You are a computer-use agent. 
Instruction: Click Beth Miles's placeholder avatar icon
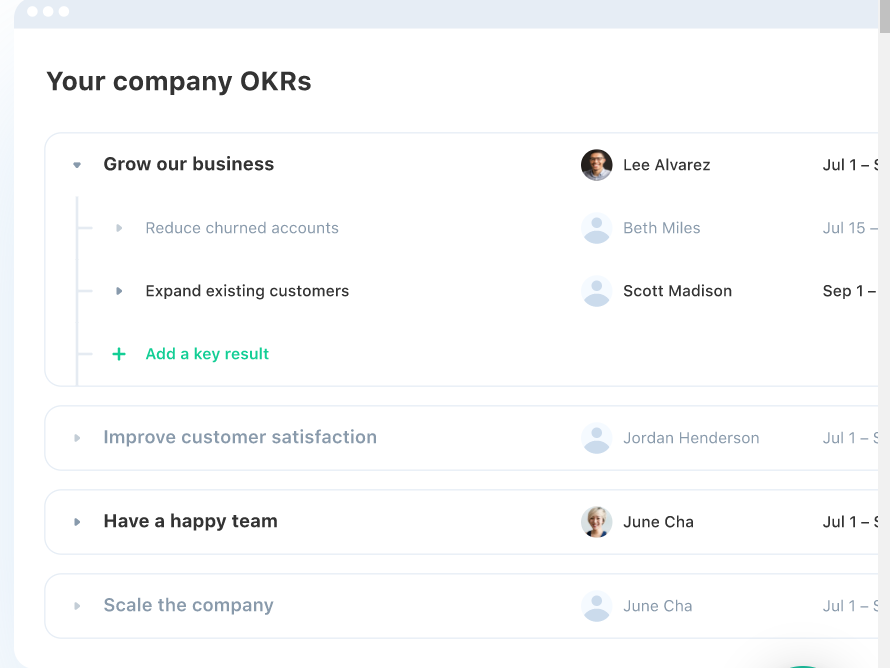pos(596,228)
